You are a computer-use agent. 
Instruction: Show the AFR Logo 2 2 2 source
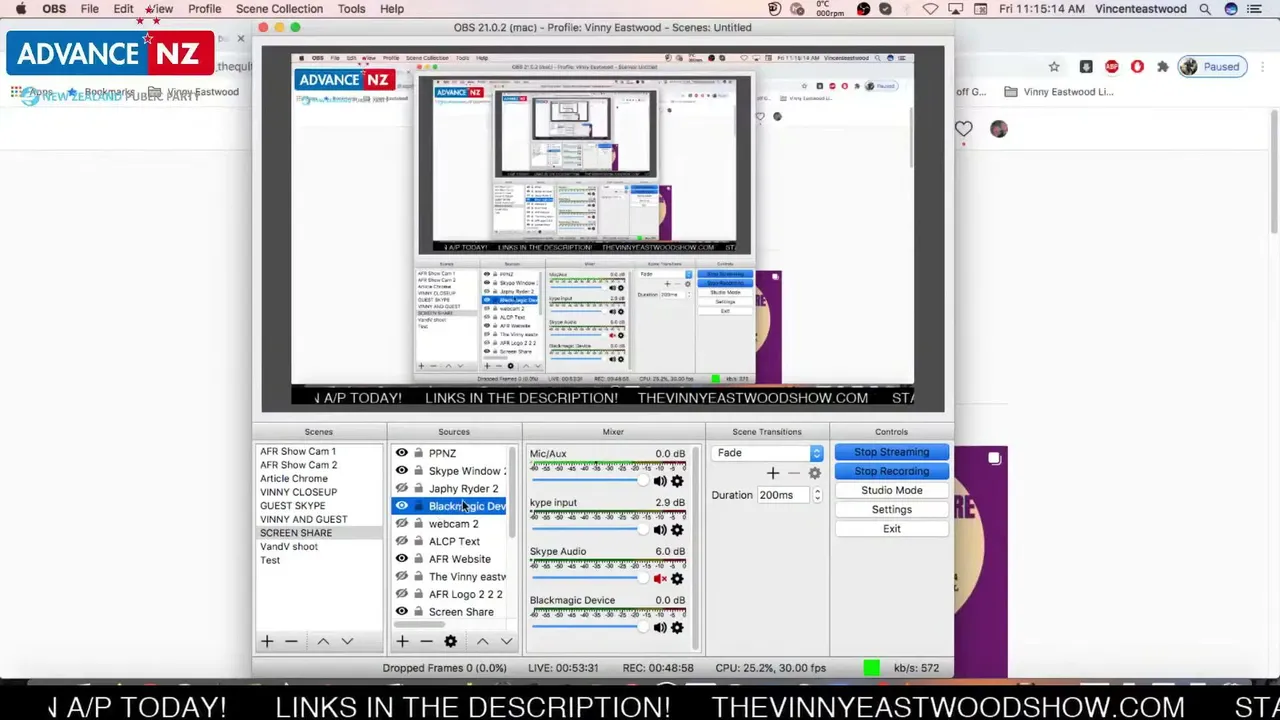pos(402,594)
